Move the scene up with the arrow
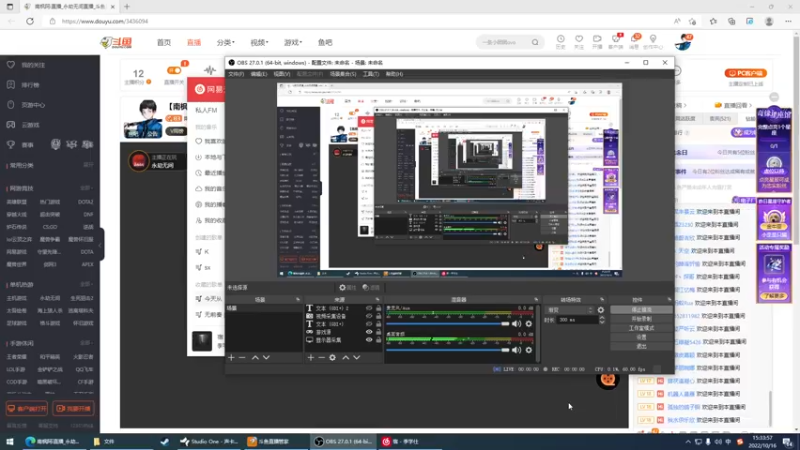 pos(255,358)
